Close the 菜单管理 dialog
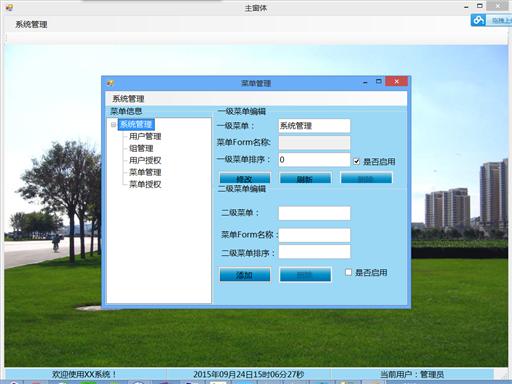 [396, 81]
